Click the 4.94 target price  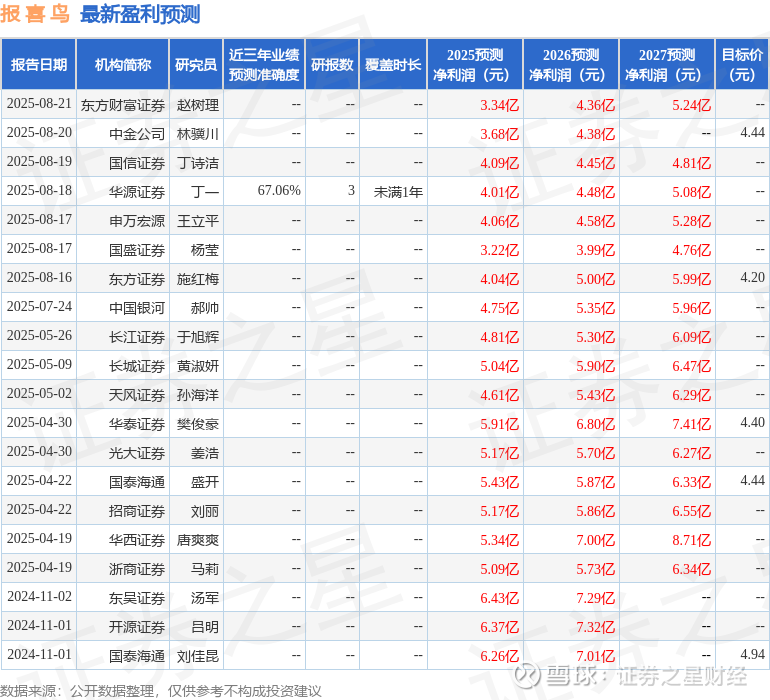752,654
